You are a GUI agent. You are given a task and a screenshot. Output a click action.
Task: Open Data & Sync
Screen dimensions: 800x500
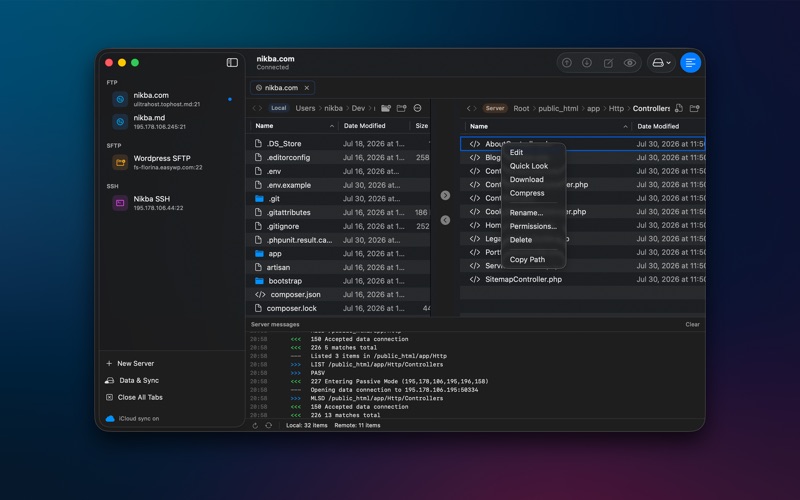(132, 380)
